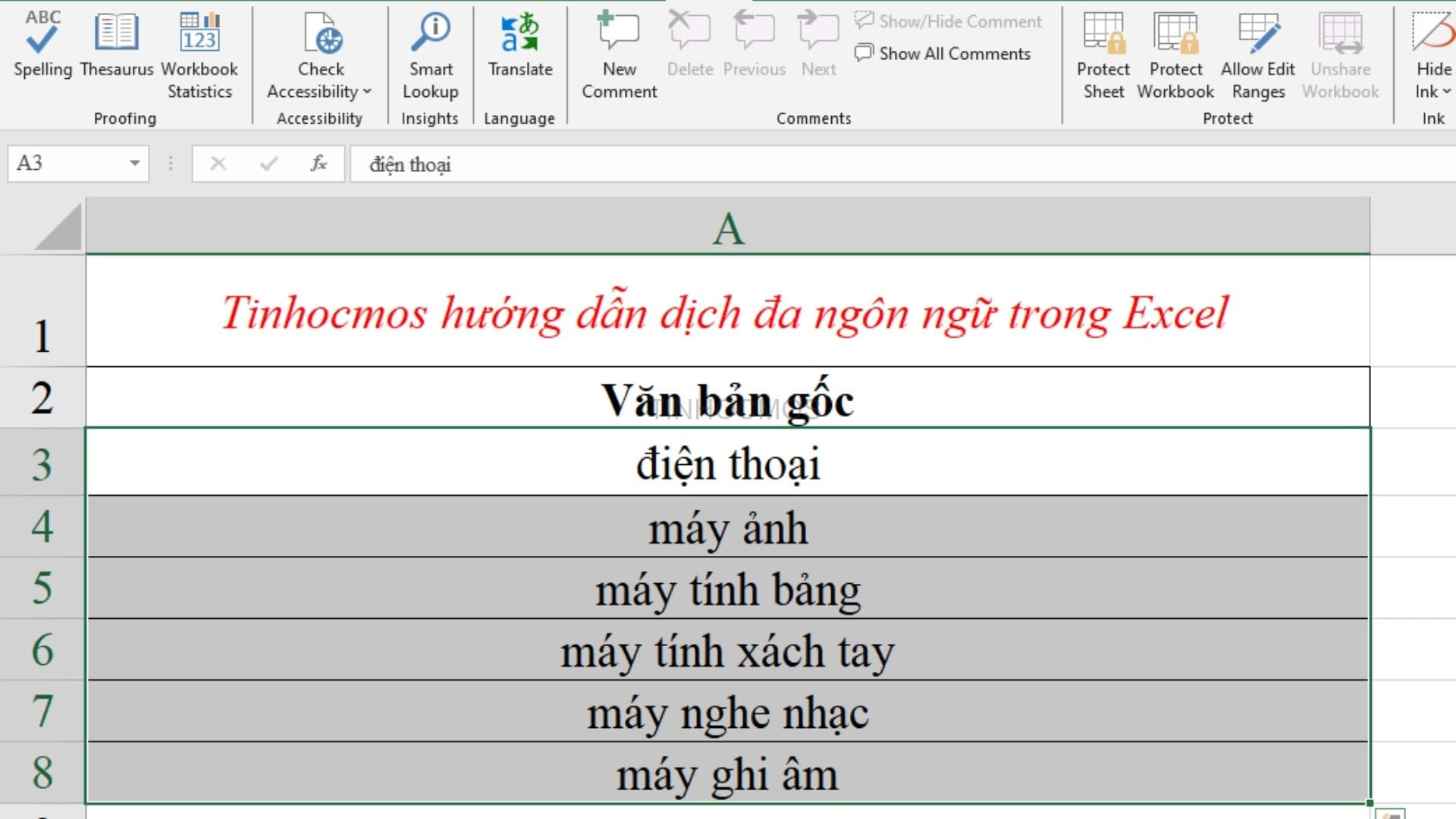Screen dimensions: 1456x819
Task: Click the Unshare Workbook button
Action: pyautogui.click(x=1341, y=55)
